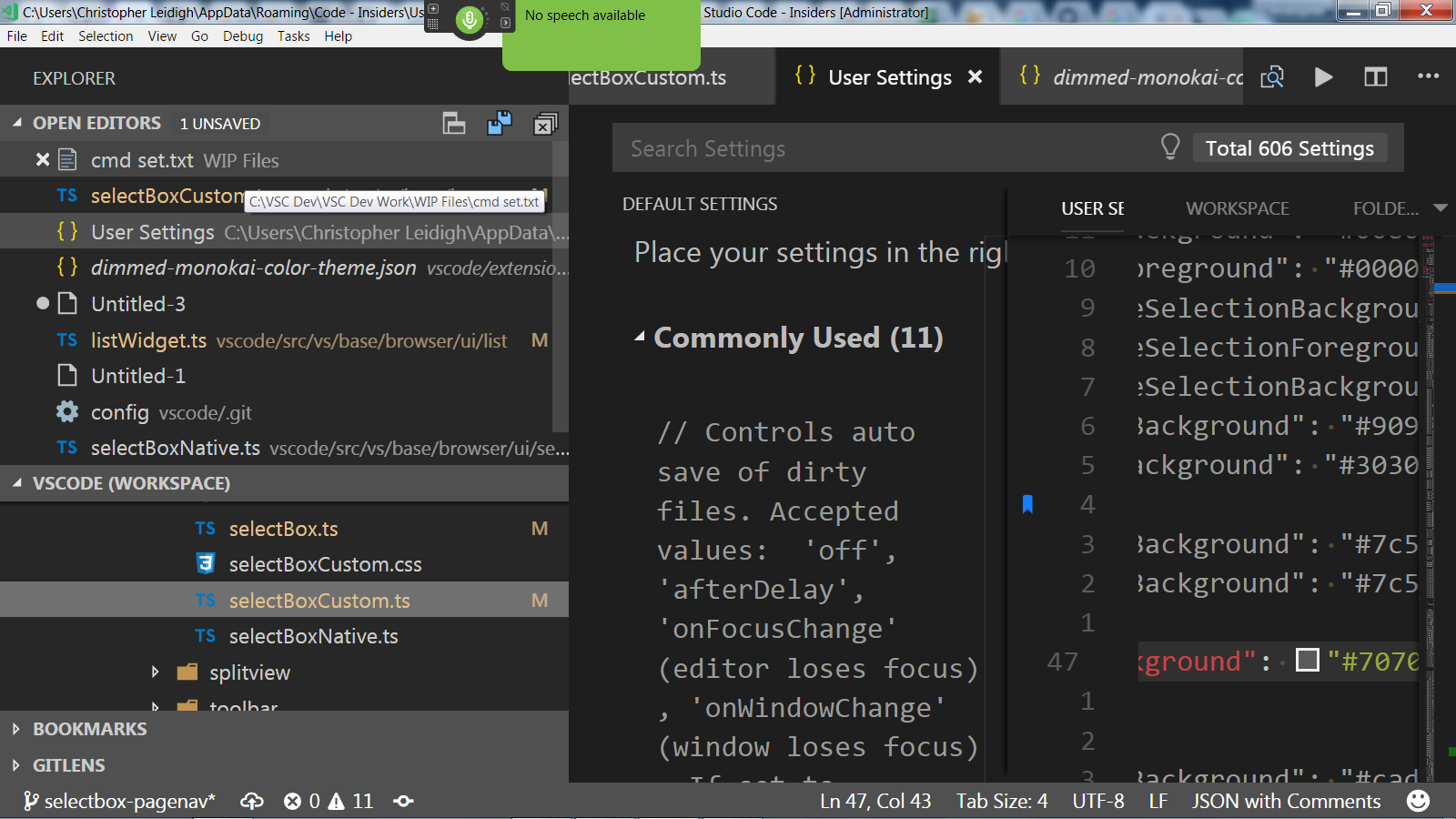Click the Run (play) icon in the editor toolbar
The image size is (1456, 819).
tap(1323, 77)
